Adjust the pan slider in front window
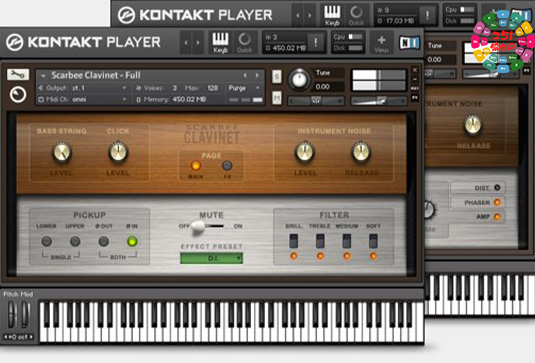Viewport: 535px width, 363px height. point(316,101)
